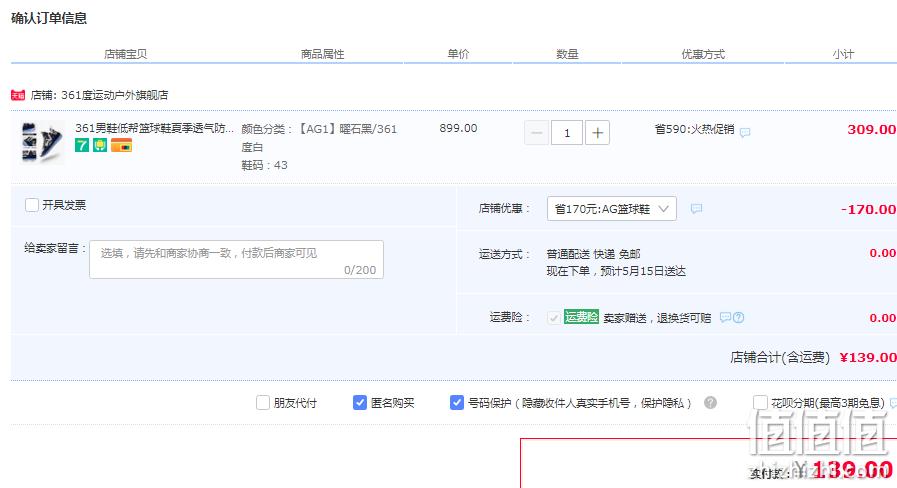Click the 卖家赠送，退换货可赔 text
The height and width of the screenshot is (488, 897).
point(657,318)
